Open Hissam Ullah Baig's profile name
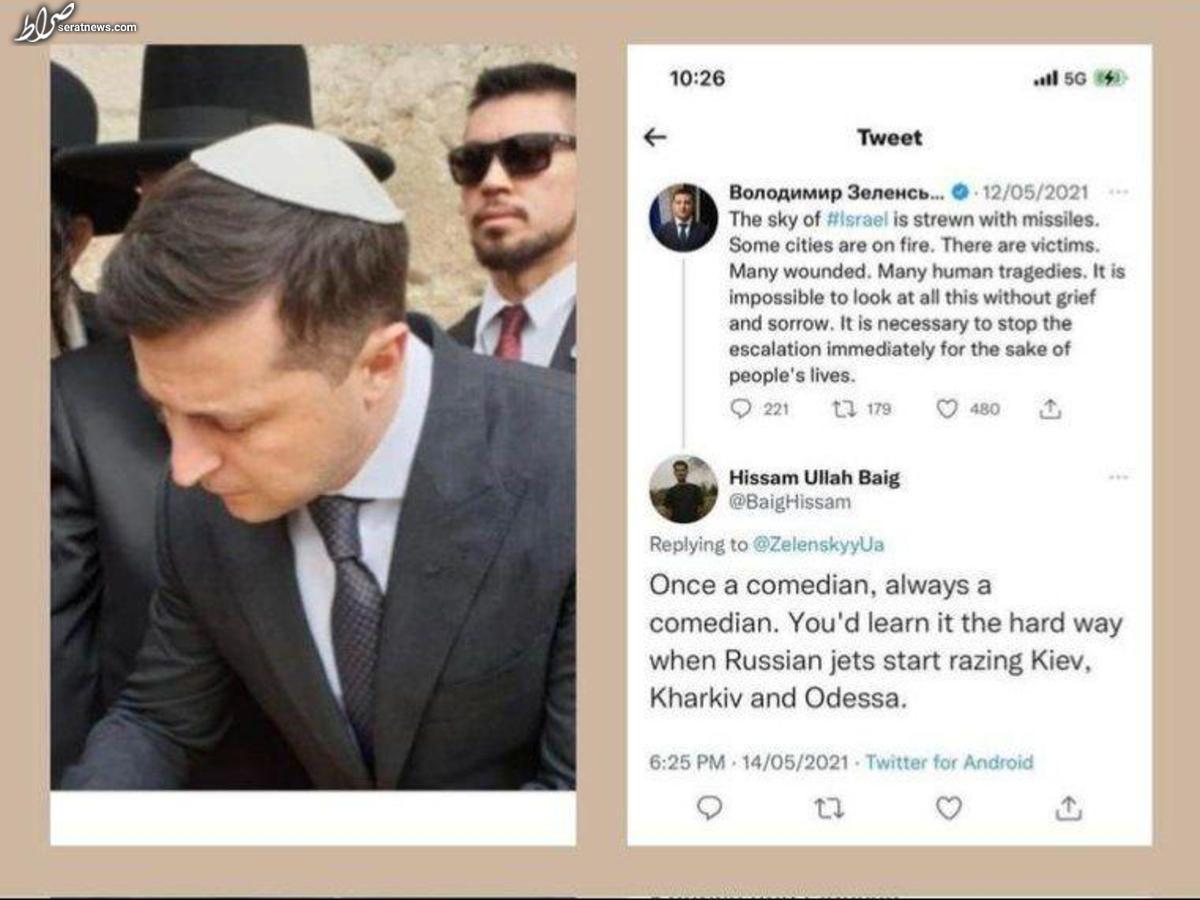Image resolution: width=1200 pixels, height=900 pixels. point(814,478)
